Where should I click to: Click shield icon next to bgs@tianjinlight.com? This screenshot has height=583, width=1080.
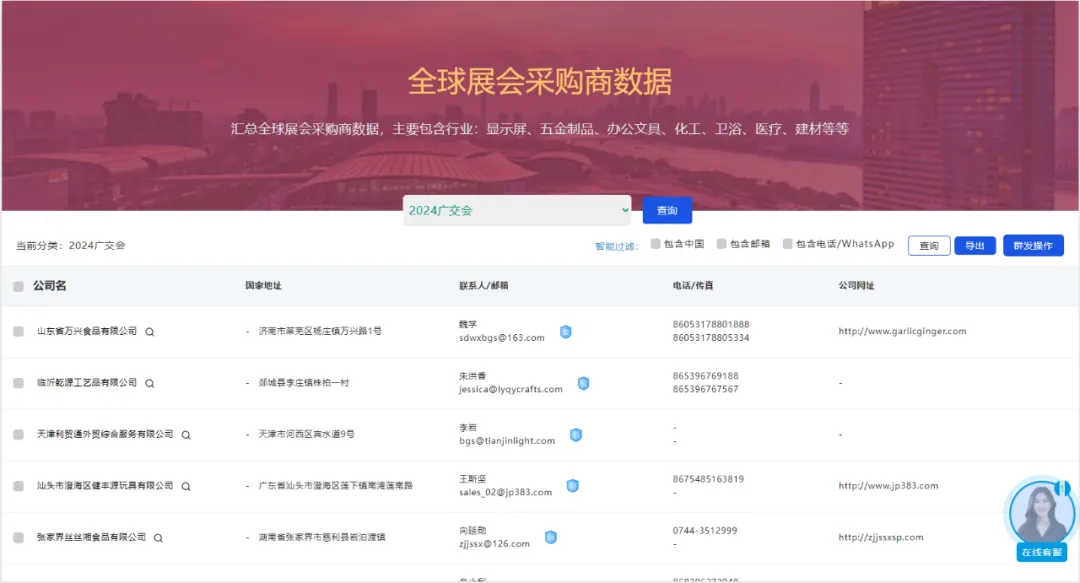pyautogui.click(x=575, y=435)
